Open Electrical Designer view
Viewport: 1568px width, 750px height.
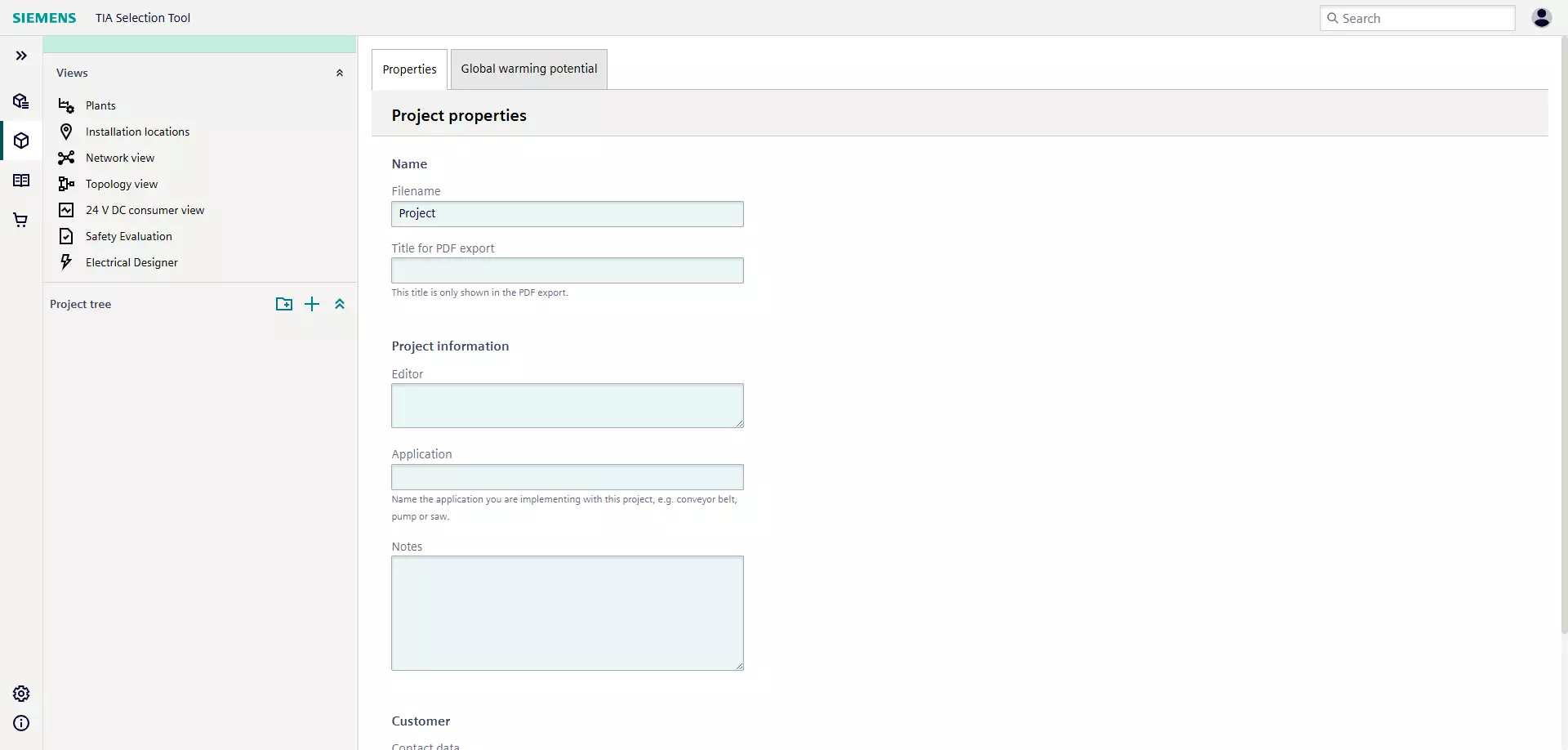coord(131,262)
